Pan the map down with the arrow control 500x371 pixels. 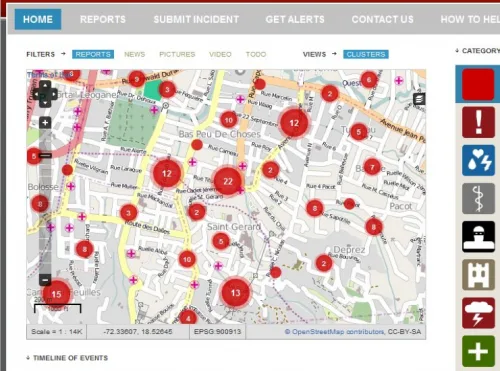pyautogui.click(x=45, y=103)
